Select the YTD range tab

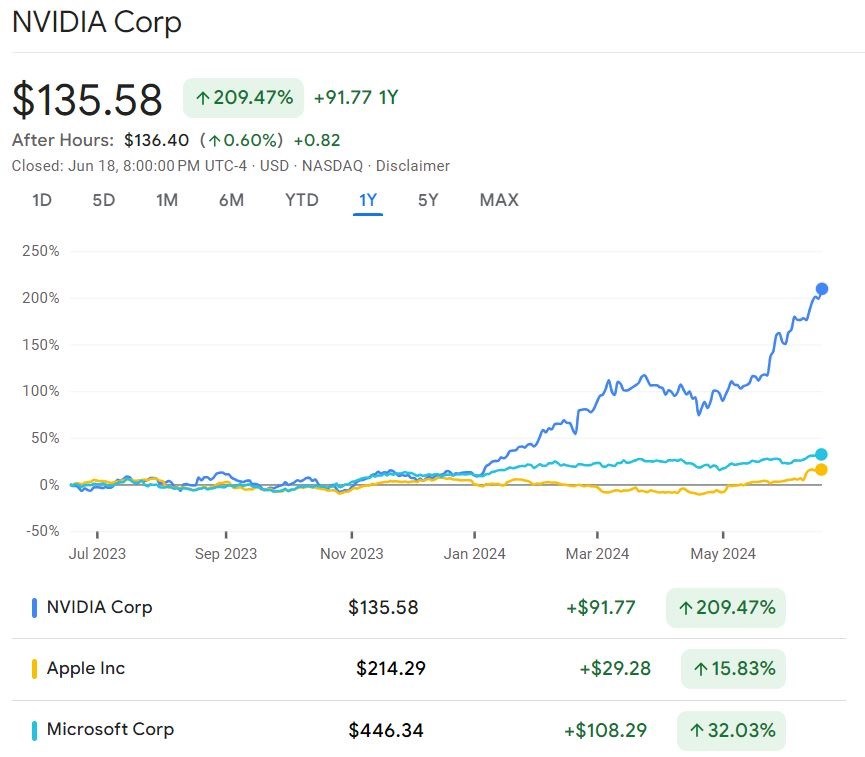(x=301, y=200)
